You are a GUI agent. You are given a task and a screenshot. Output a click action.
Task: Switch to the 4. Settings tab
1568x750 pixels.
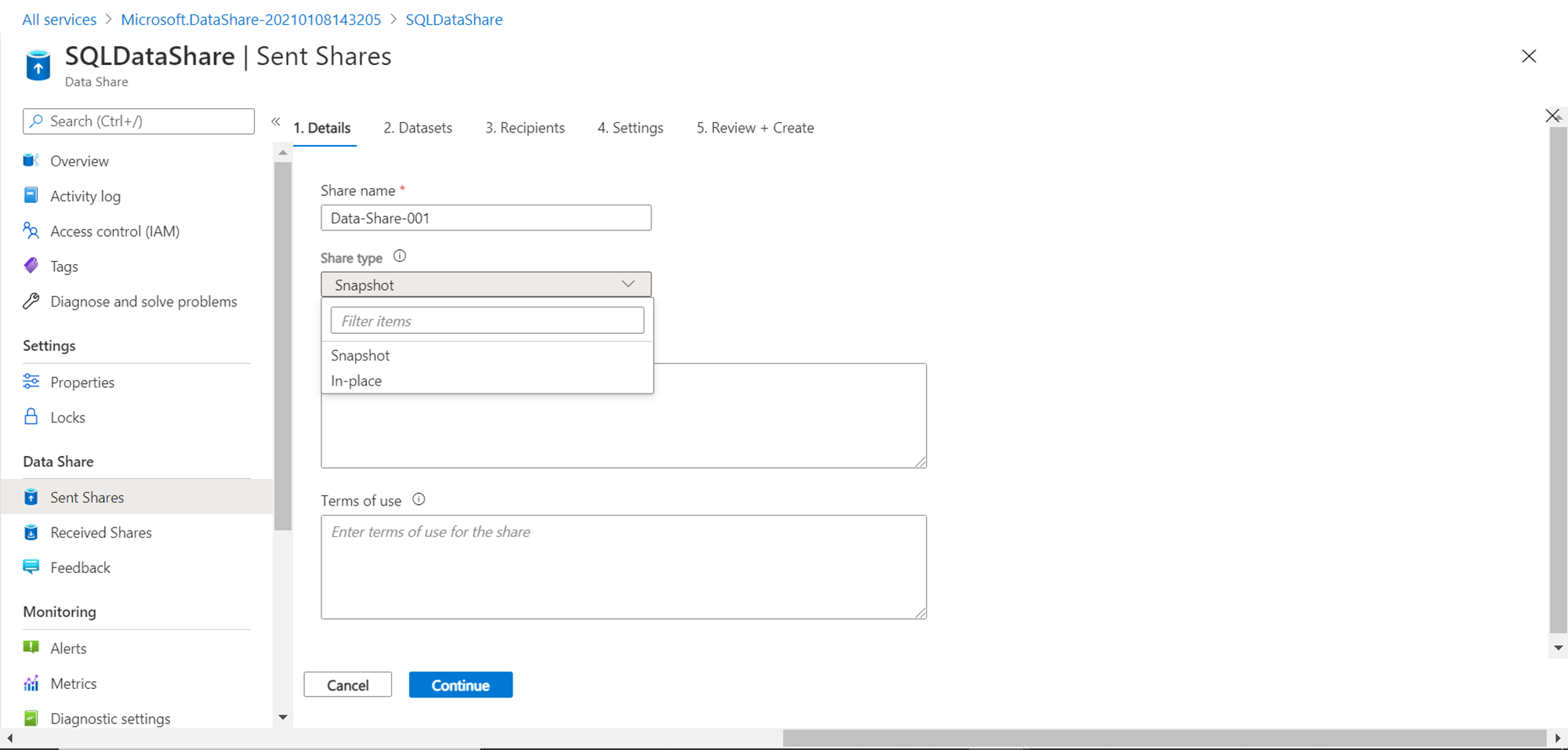click(x=630, y=128)
